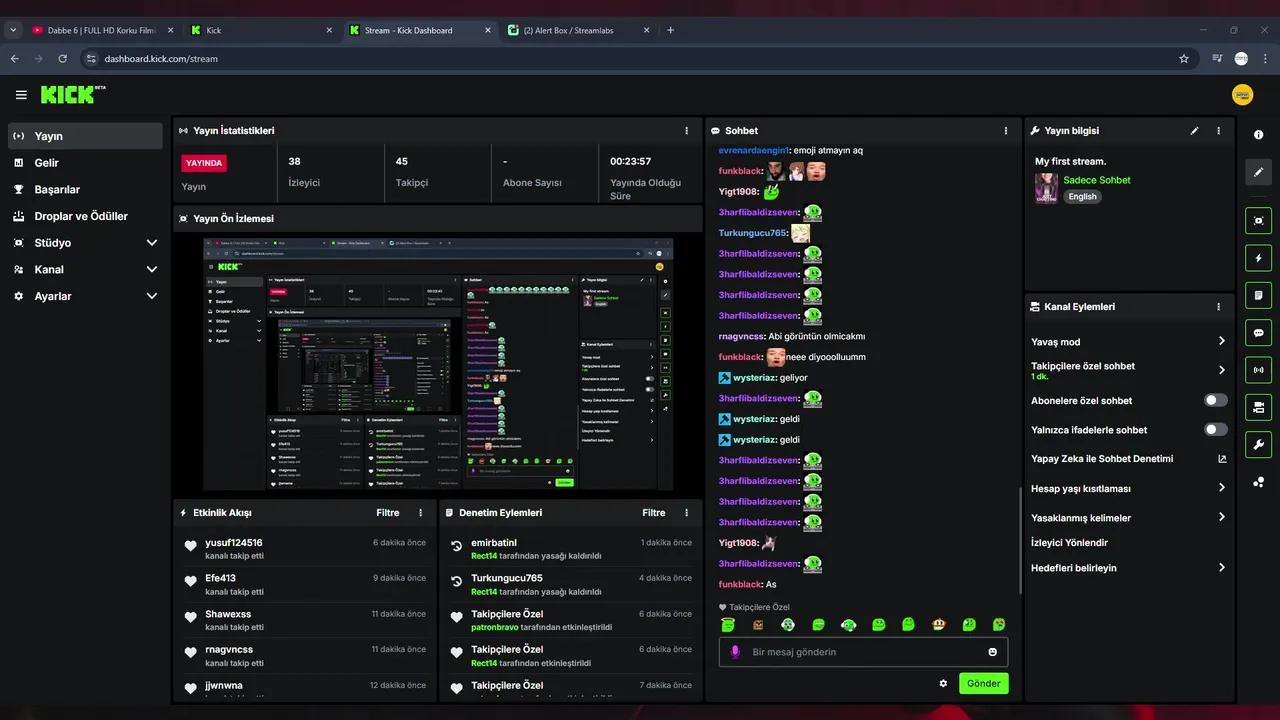Viewport: 1280px width, 720px height.
Task: Click Sadece Sohbet category link
Action: point(1097,180)
